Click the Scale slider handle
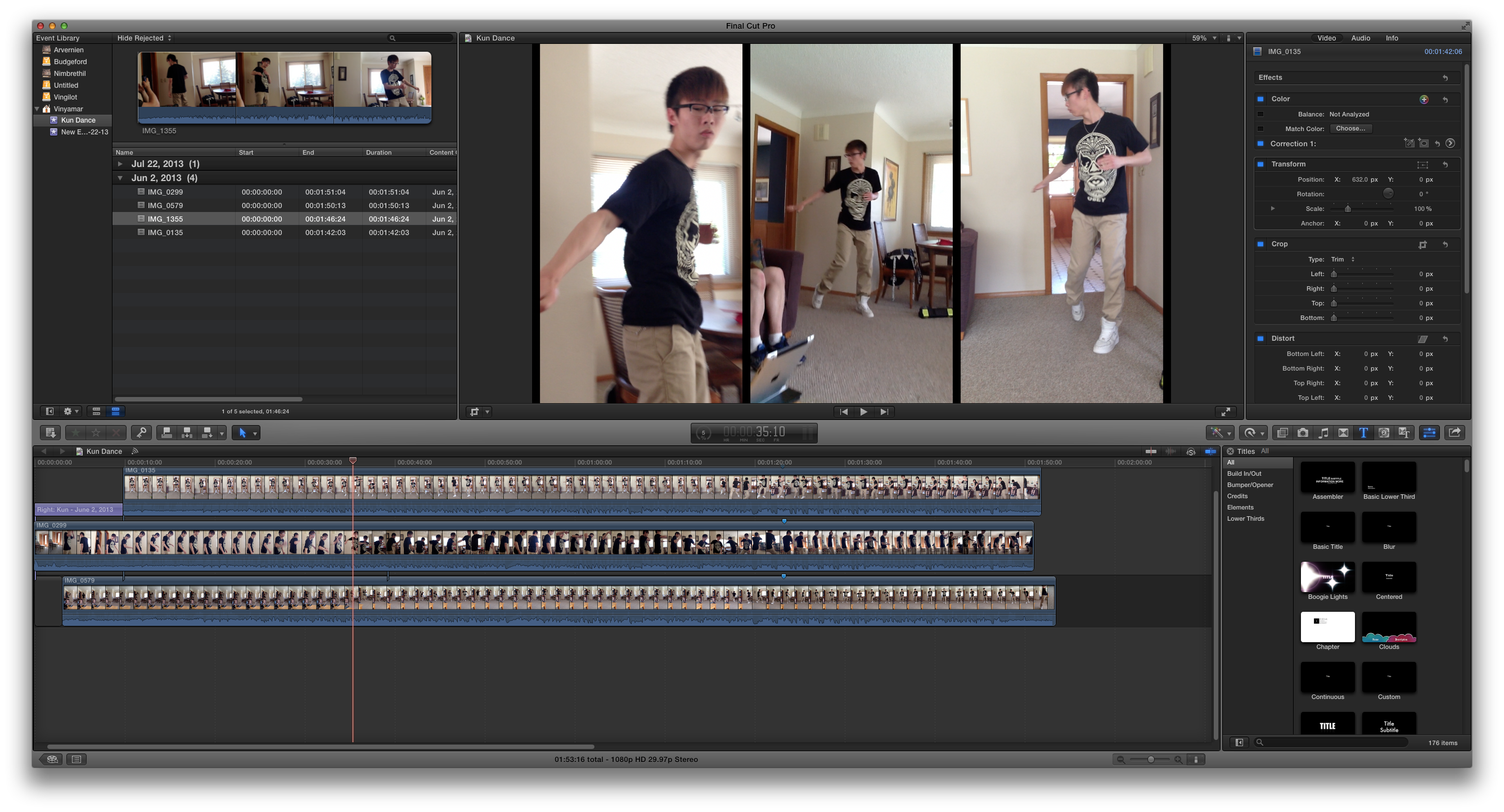The width and height of the screenshot is (1504, 812). click(x=1348, y=209)
